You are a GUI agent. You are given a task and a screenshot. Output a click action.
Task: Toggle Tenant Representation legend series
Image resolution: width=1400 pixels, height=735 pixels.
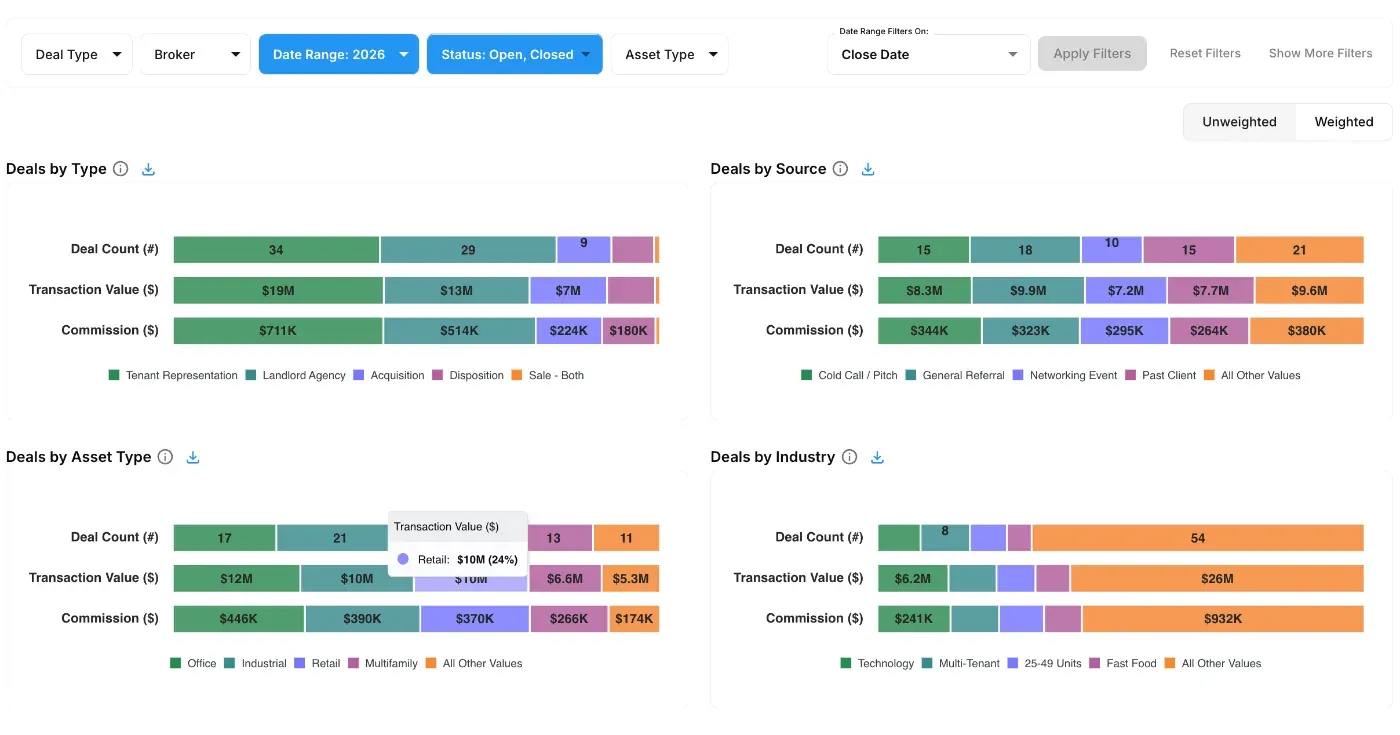(173, 376)
